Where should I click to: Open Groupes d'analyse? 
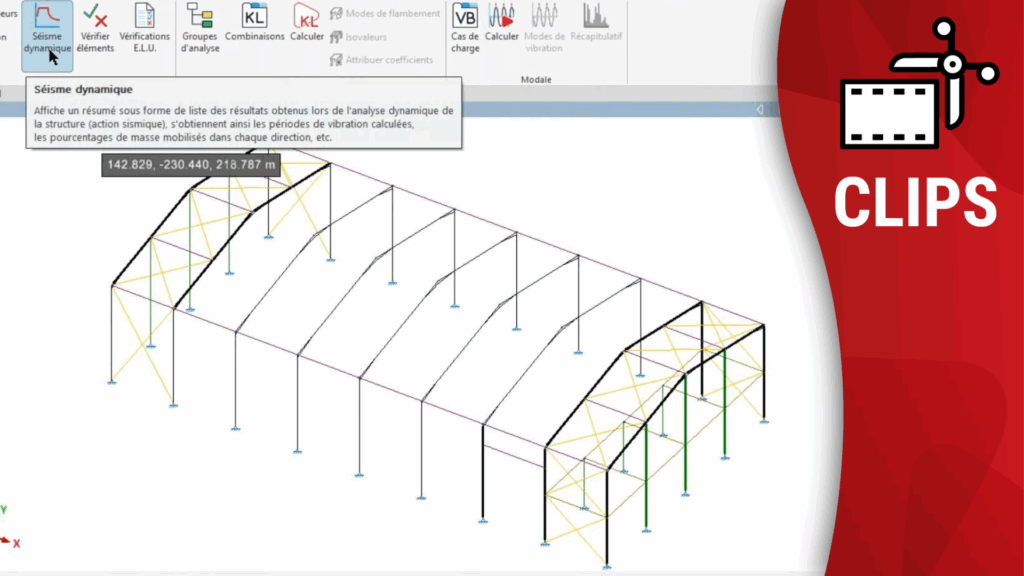click(x=200, y=28)
